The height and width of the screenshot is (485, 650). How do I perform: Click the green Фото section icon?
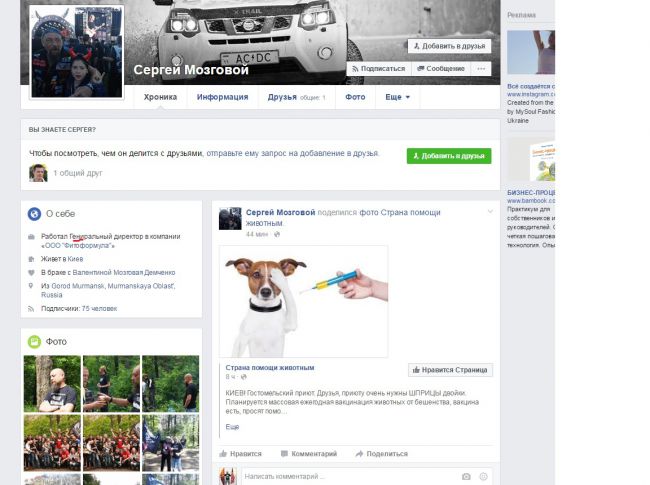pos(34,341)
